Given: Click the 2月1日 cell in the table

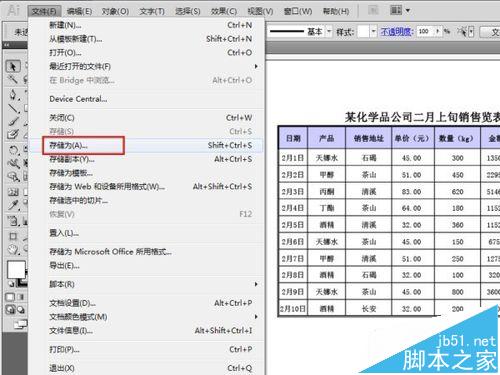Looking at the screenshot, I should pyautogui.click(x=293, y=158).
